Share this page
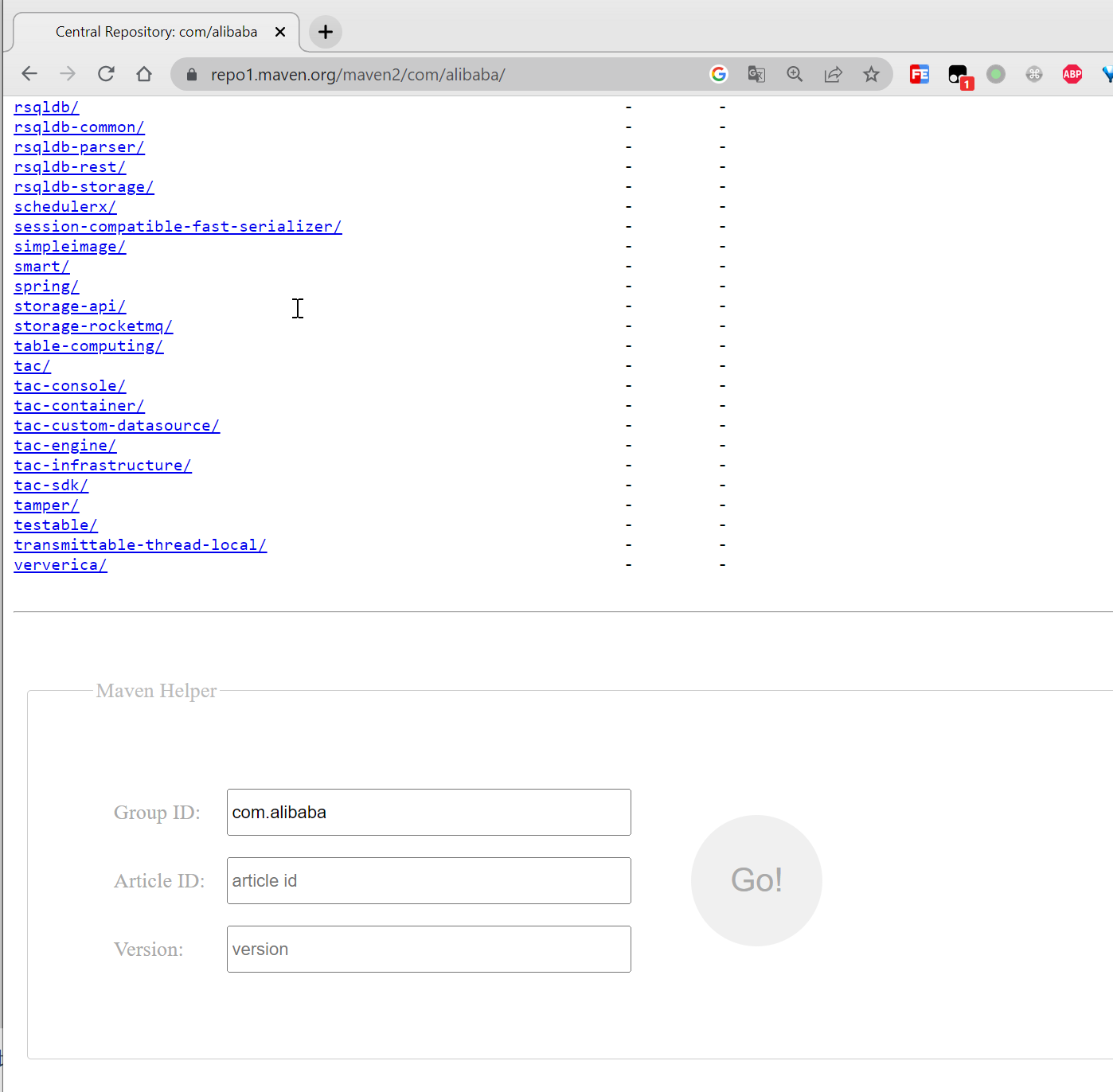The image size is (1113, 1092). (833, 74)
